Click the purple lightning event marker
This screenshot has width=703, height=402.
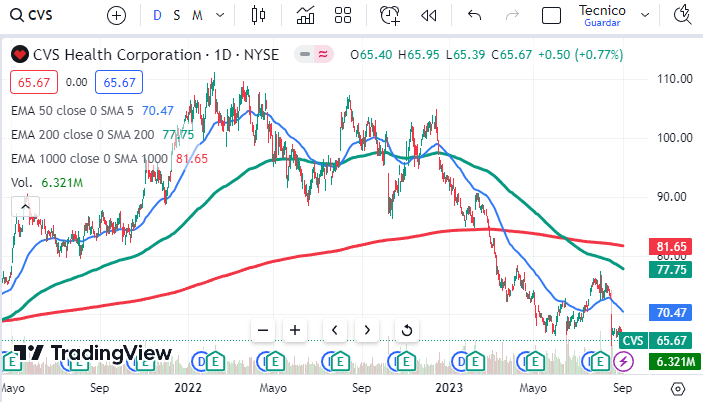click(623, 361)
